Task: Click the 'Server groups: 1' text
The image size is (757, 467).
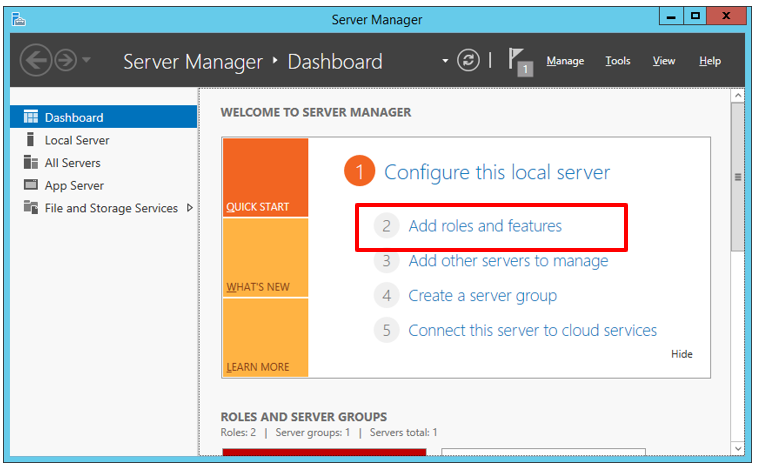Action: pos(313,432)
